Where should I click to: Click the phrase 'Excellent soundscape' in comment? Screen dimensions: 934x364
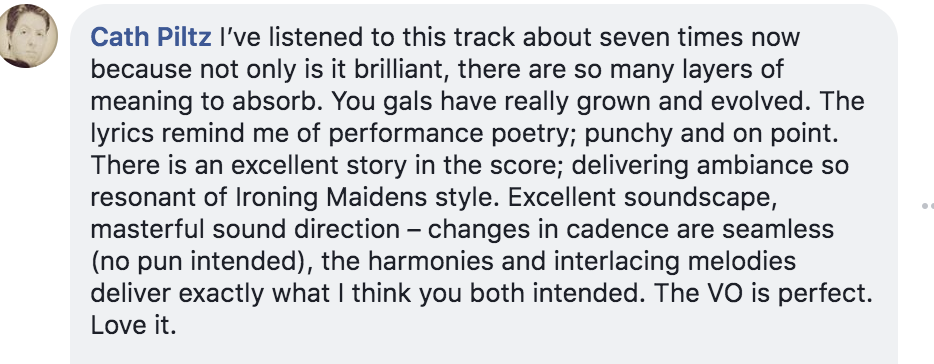point(642,197)
